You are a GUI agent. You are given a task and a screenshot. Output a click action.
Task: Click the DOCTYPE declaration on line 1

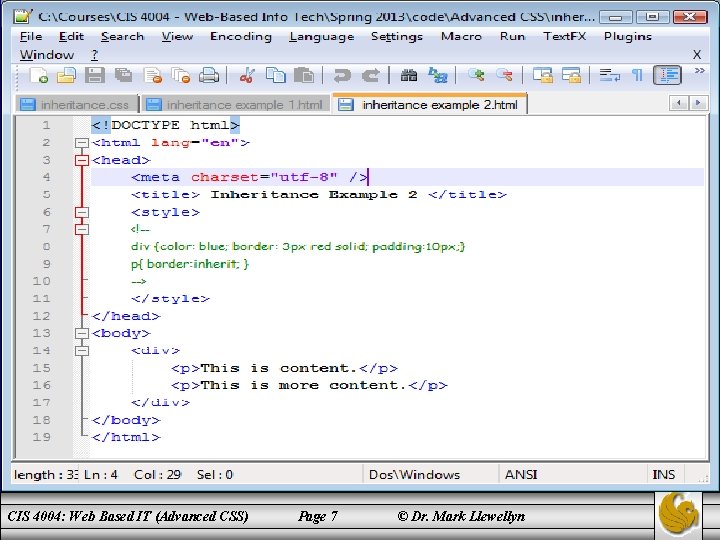point(165,125)
